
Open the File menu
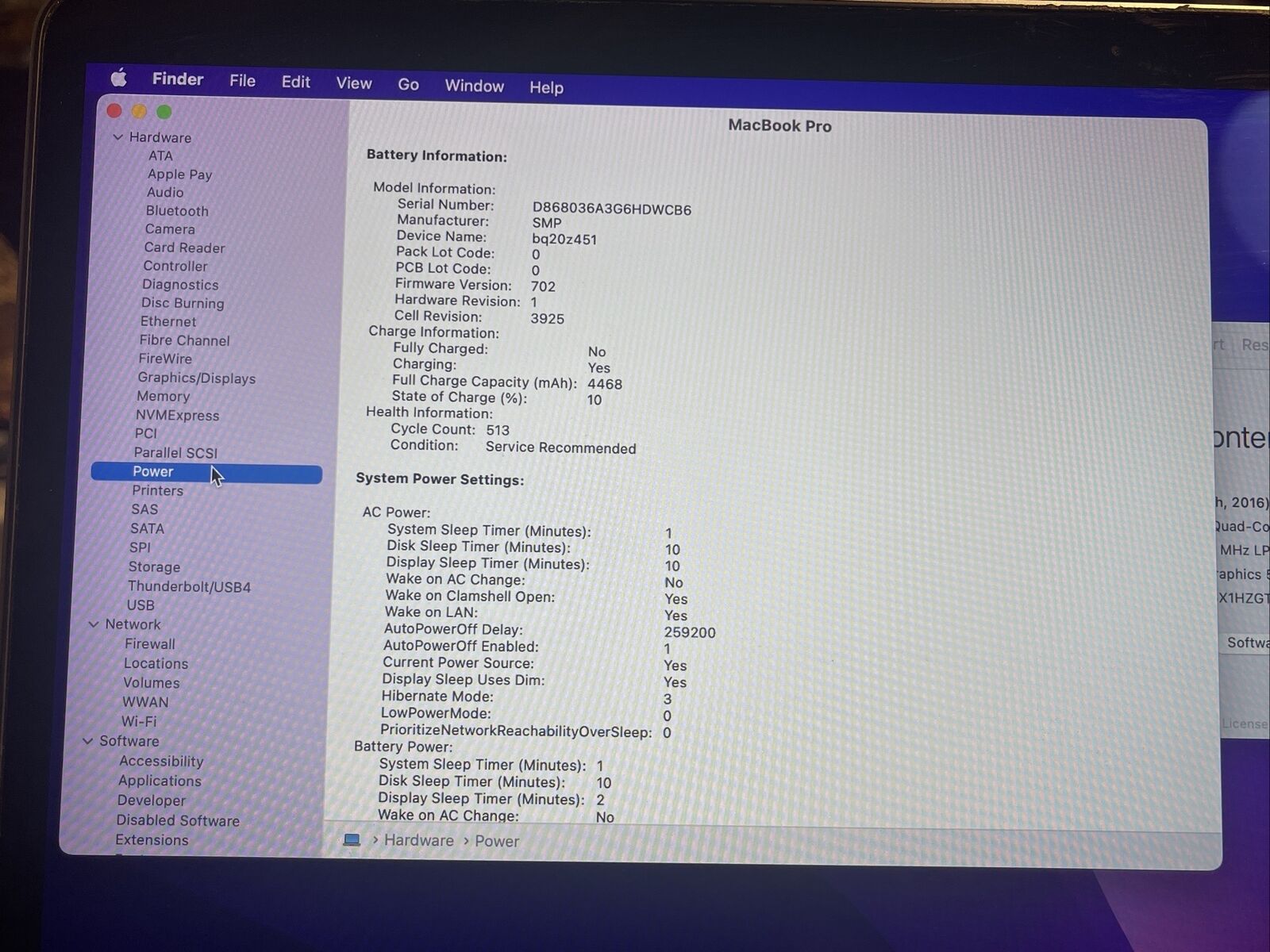(x=242, y=80)
